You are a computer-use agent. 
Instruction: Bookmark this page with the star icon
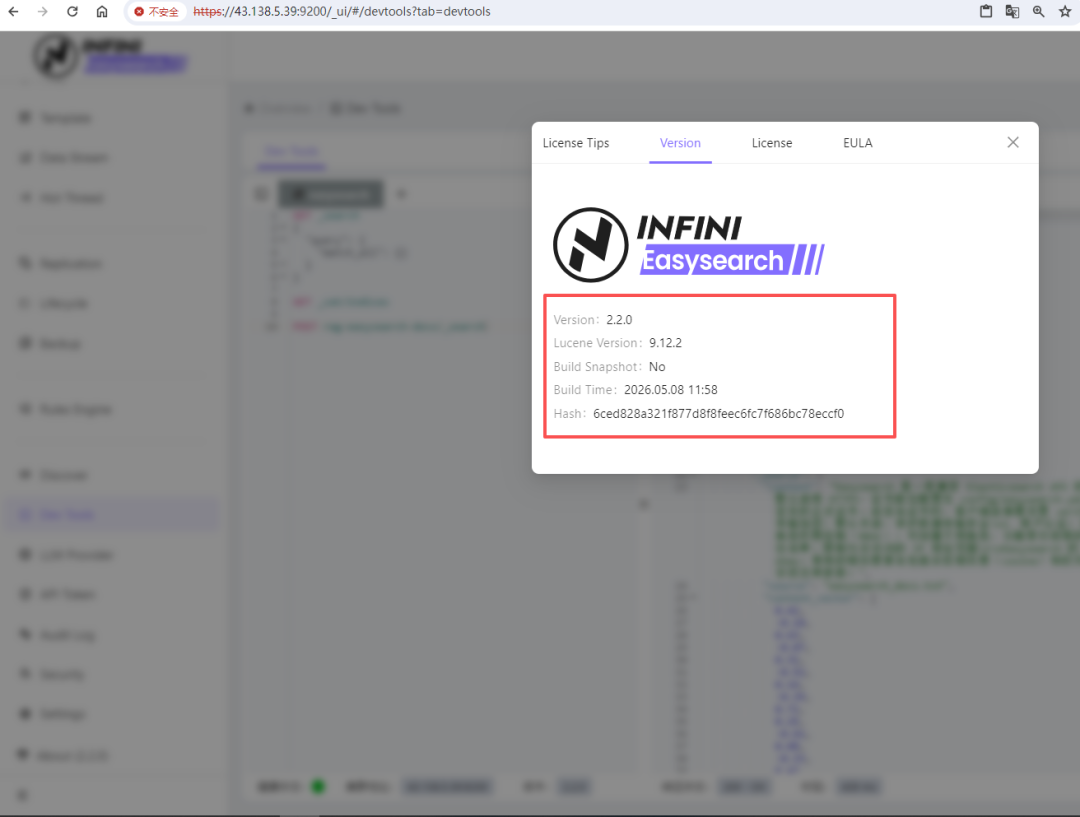click(1065, 12)
